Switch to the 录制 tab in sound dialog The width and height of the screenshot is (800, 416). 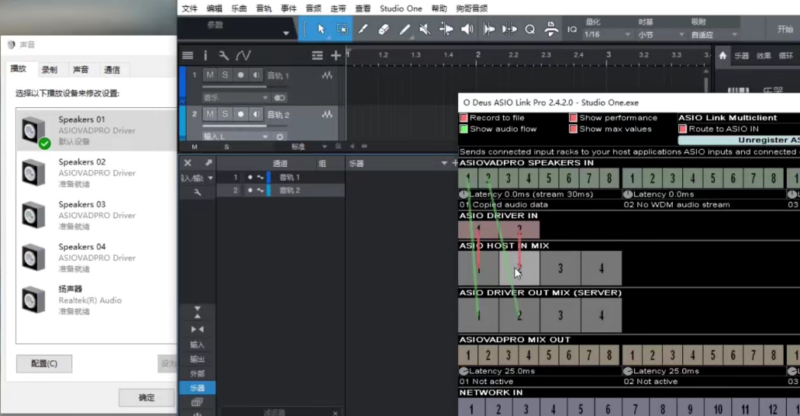pyautogui.click(x=49, y=70)
